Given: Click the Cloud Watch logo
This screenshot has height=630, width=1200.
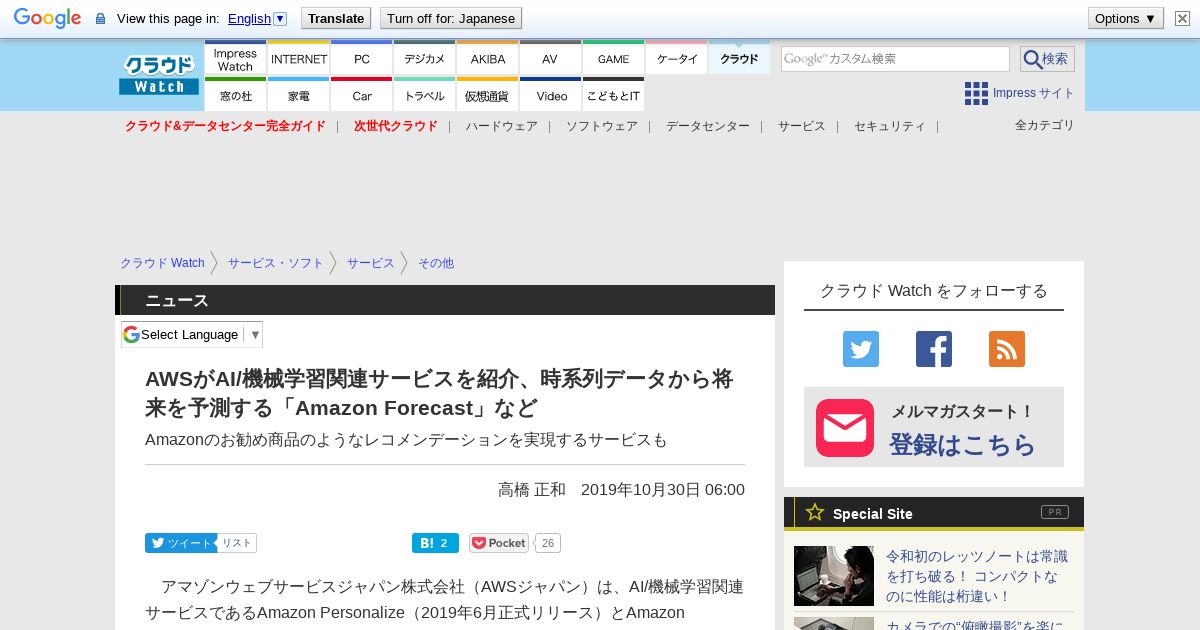Looking at the screenshot, I should pos(159,75).
